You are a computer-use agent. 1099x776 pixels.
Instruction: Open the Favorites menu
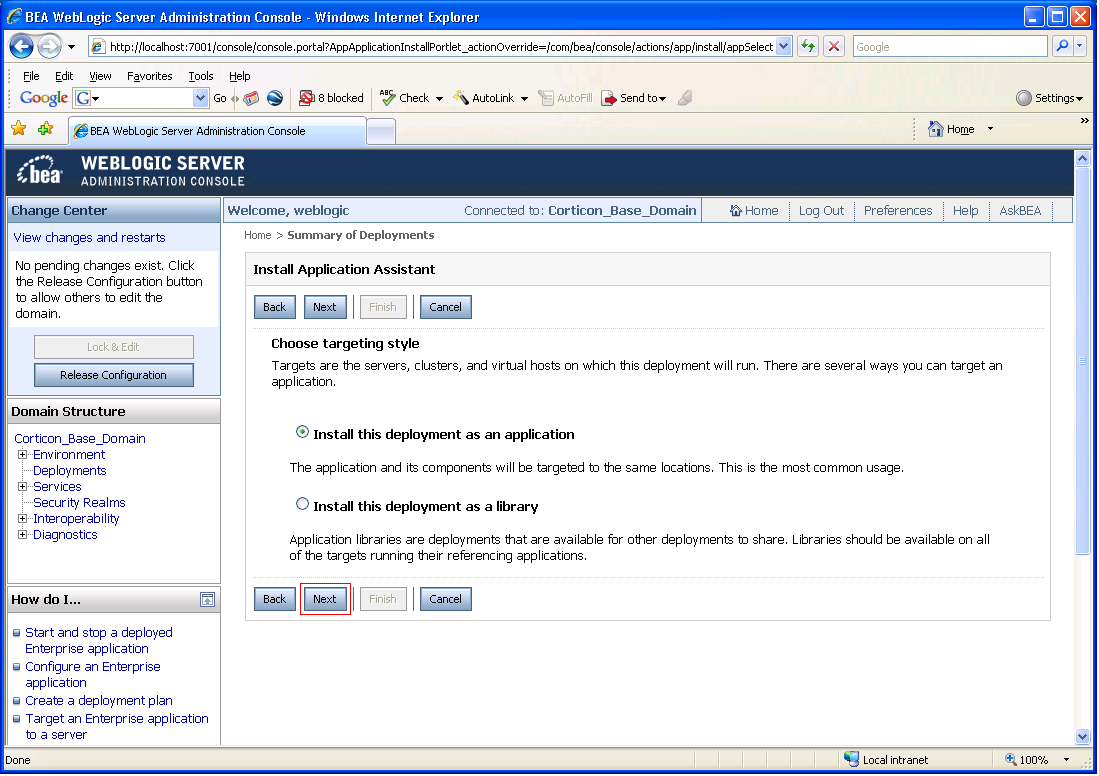149,76
